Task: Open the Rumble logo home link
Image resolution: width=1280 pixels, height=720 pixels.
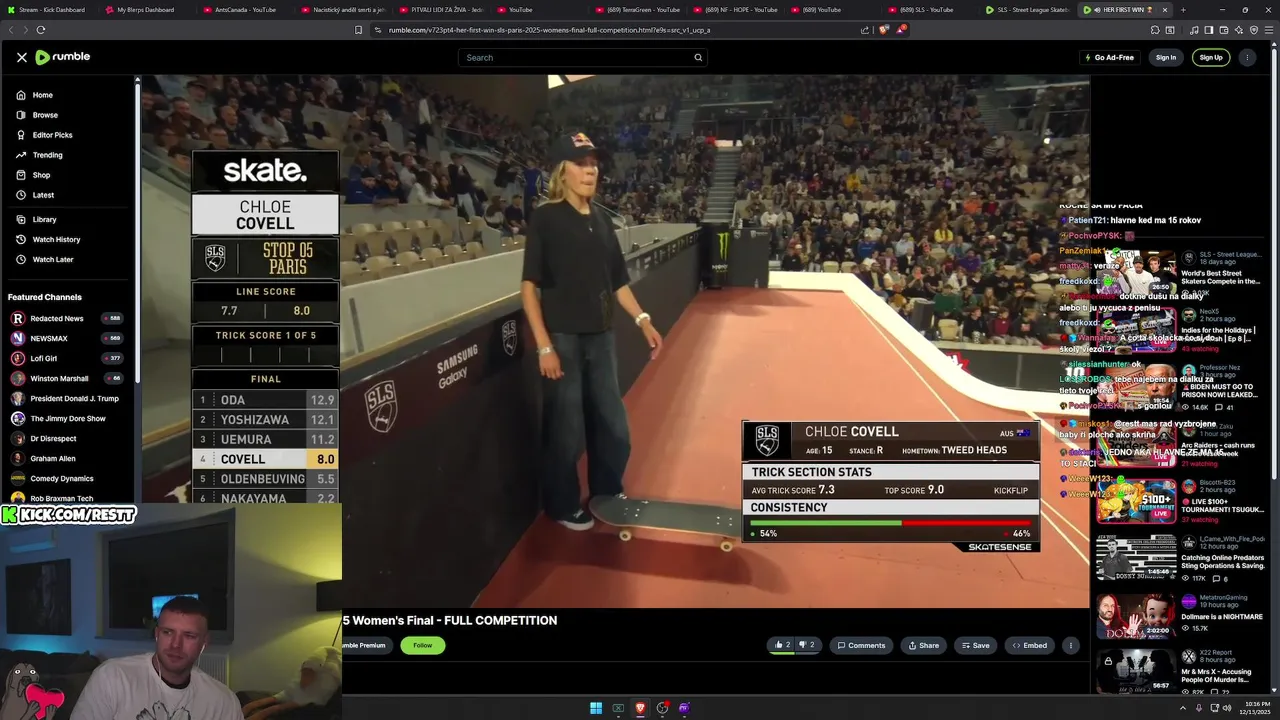Action: [62, 57]
